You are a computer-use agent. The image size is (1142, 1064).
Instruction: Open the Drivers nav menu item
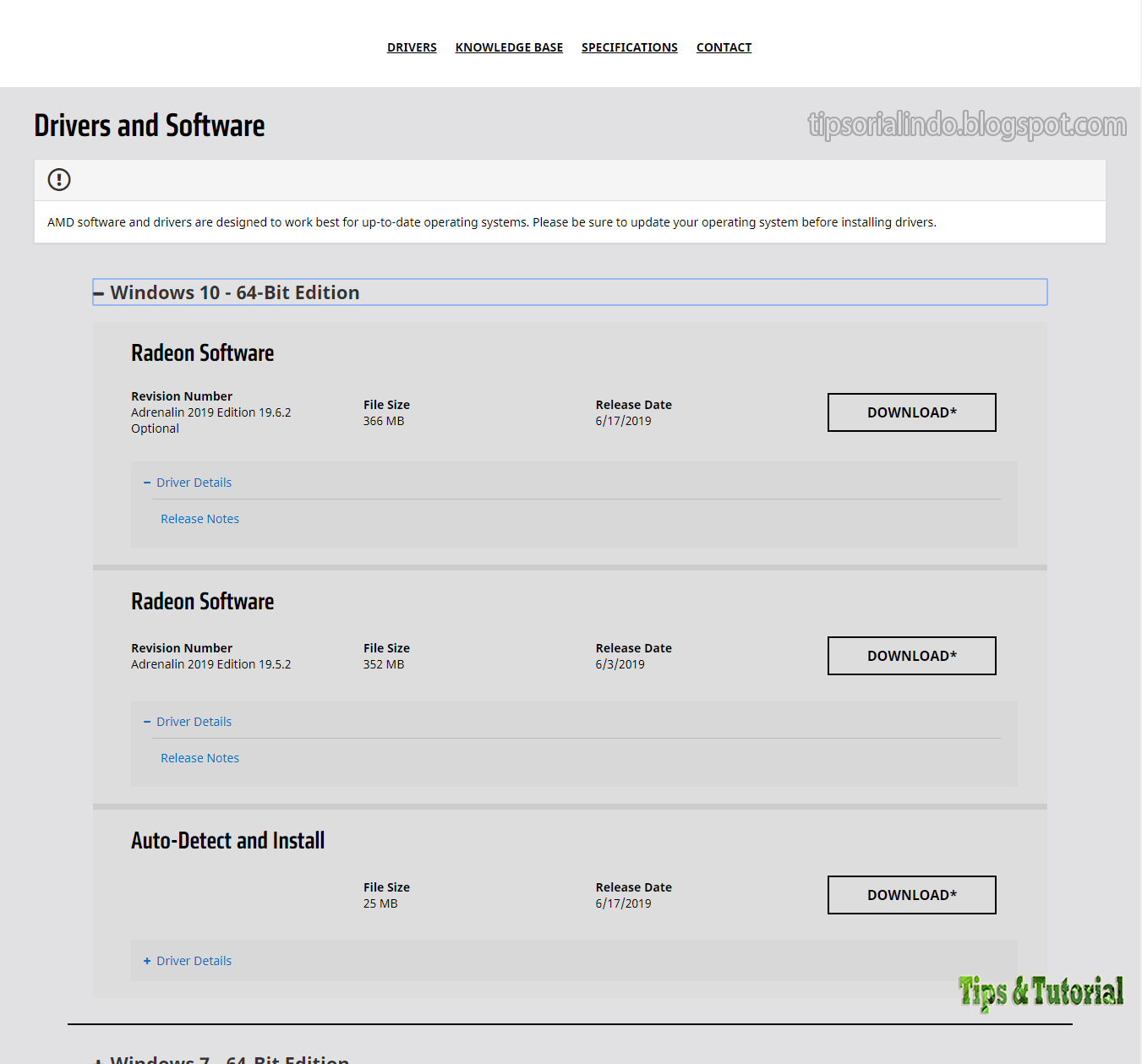pos(412,47)
